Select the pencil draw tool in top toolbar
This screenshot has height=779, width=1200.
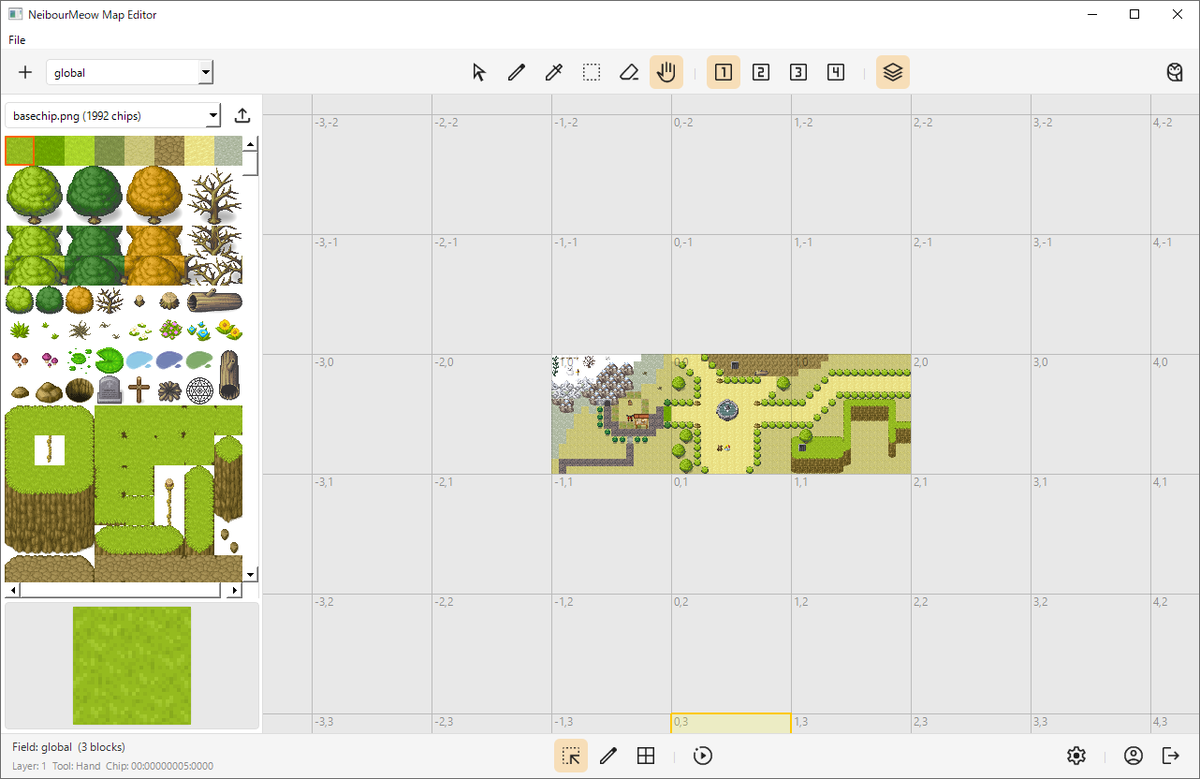(516, 72)
